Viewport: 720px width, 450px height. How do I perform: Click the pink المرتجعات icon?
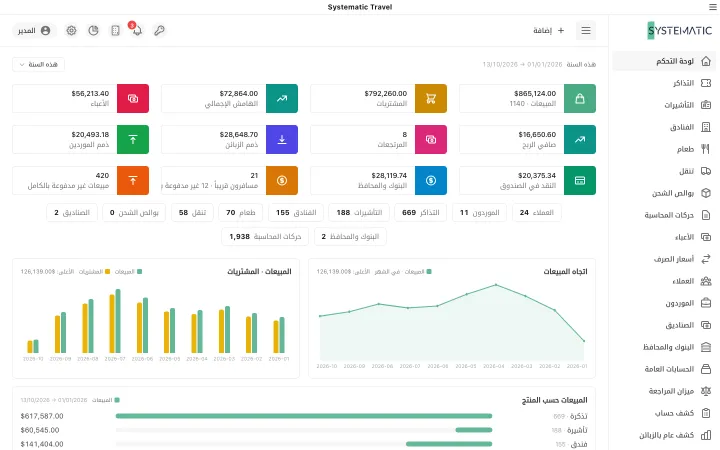(x=431, y=139)
